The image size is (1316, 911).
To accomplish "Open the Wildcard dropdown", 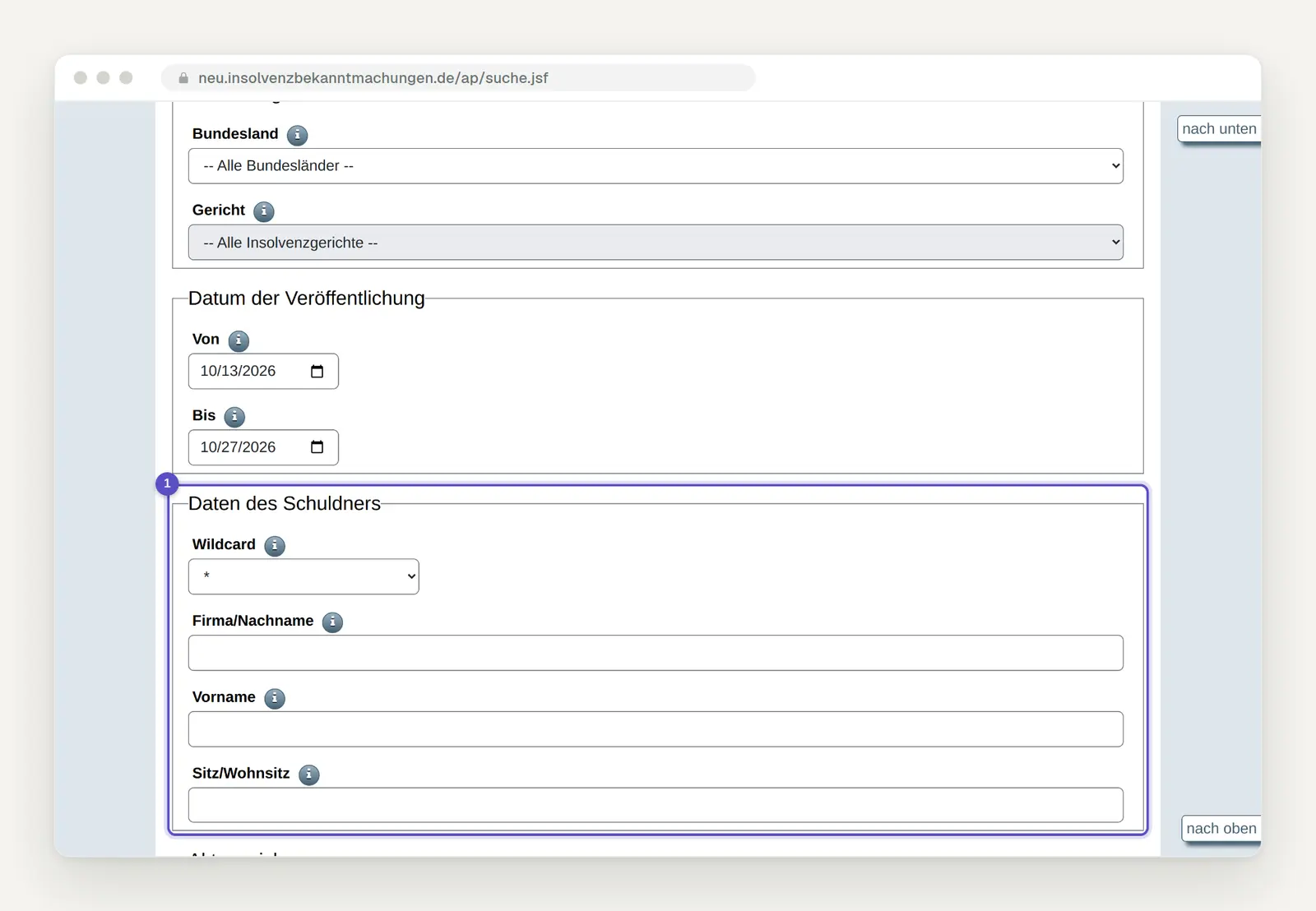I will (304, 576).
